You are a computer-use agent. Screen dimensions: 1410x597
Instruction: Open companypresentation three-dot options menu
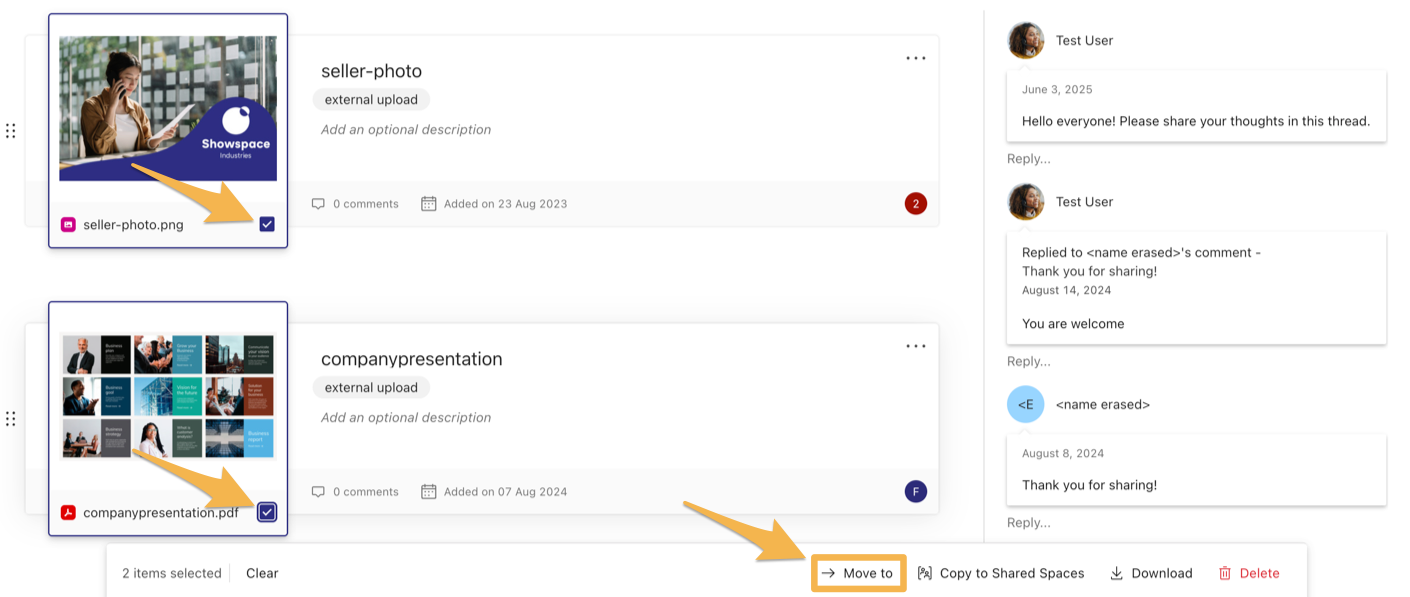(x=915, y=346)
